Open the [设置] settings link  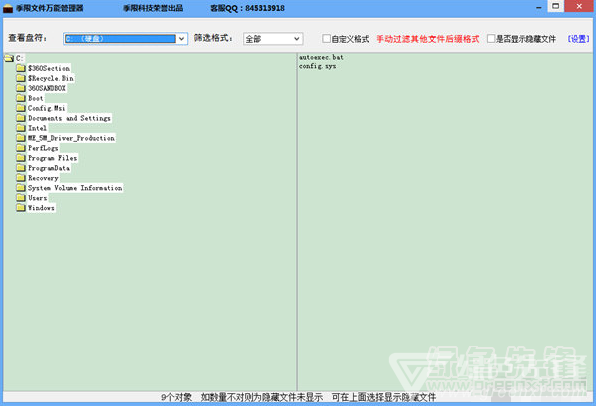(x=578, y=39)
